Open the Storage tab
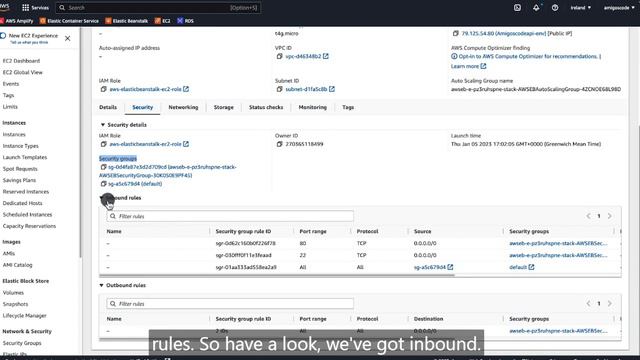The width and height of the screenshot is (640, 360). point(224,107)
